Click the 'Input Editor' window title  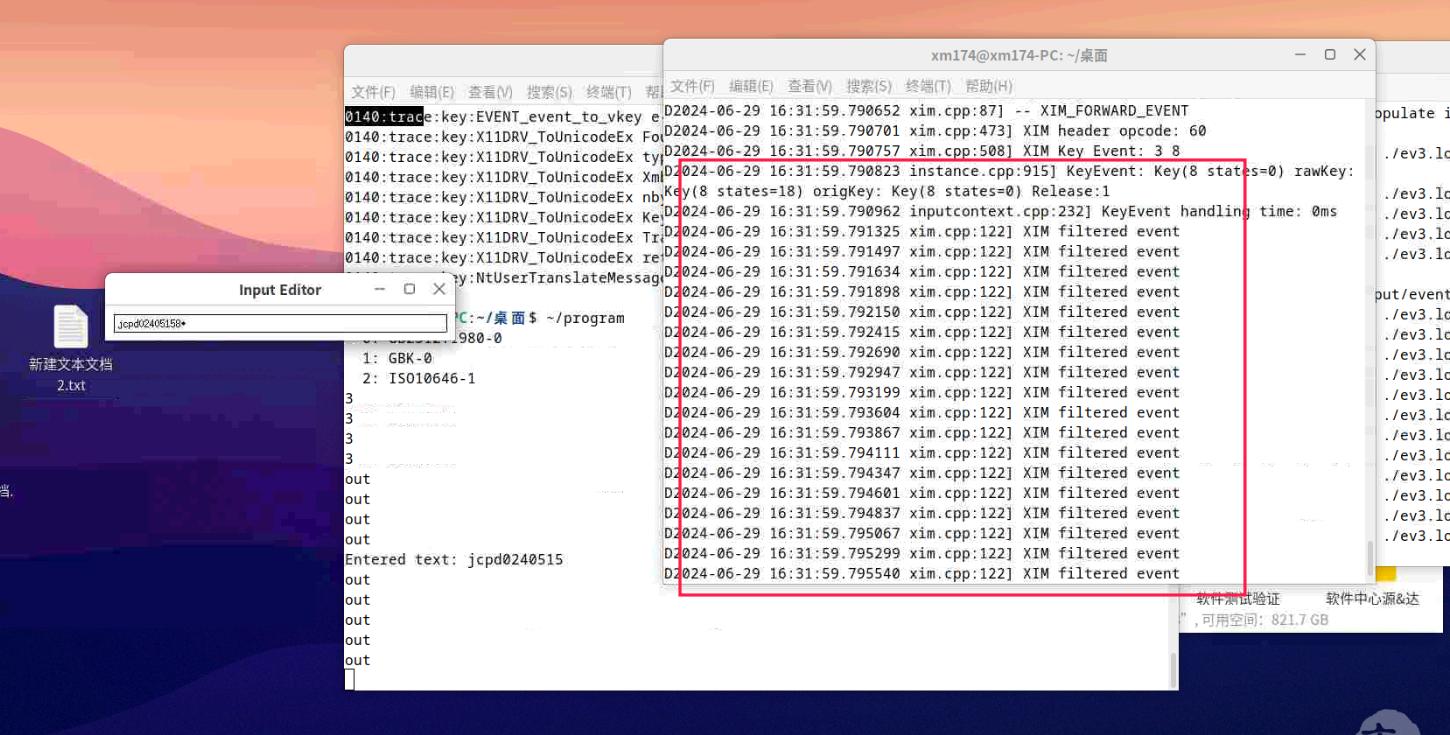pos(280,290)
